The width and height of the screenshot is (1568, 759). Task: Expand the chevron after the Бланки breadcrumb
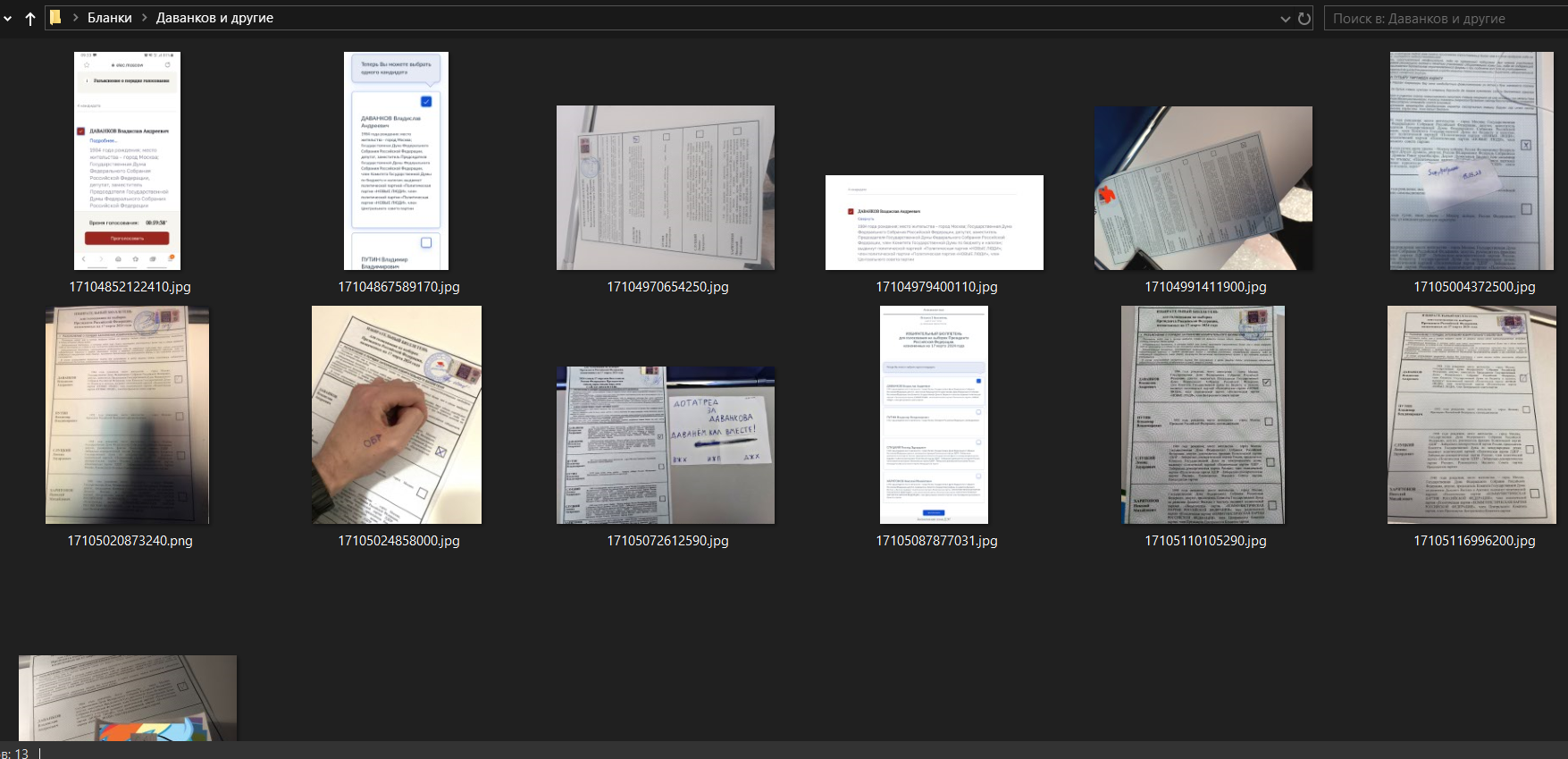pyautogui.click(x=144, y=18)
